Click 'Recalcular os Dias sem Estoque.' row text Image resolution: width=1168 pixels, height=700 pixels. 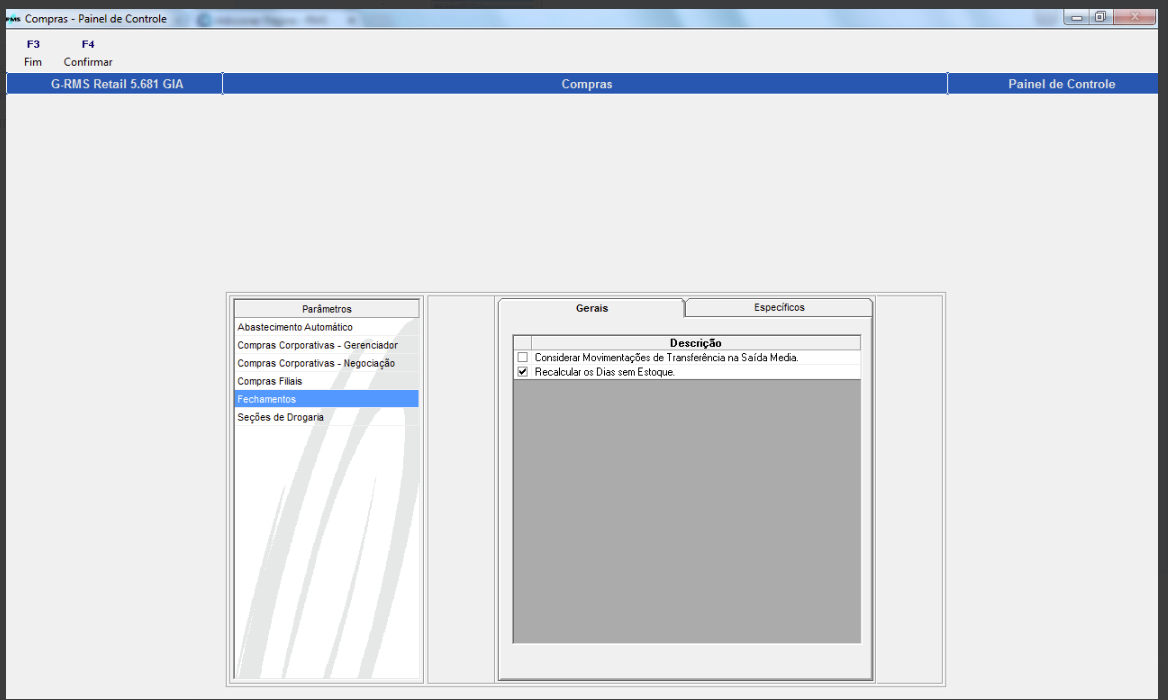(x=604, y=372)
